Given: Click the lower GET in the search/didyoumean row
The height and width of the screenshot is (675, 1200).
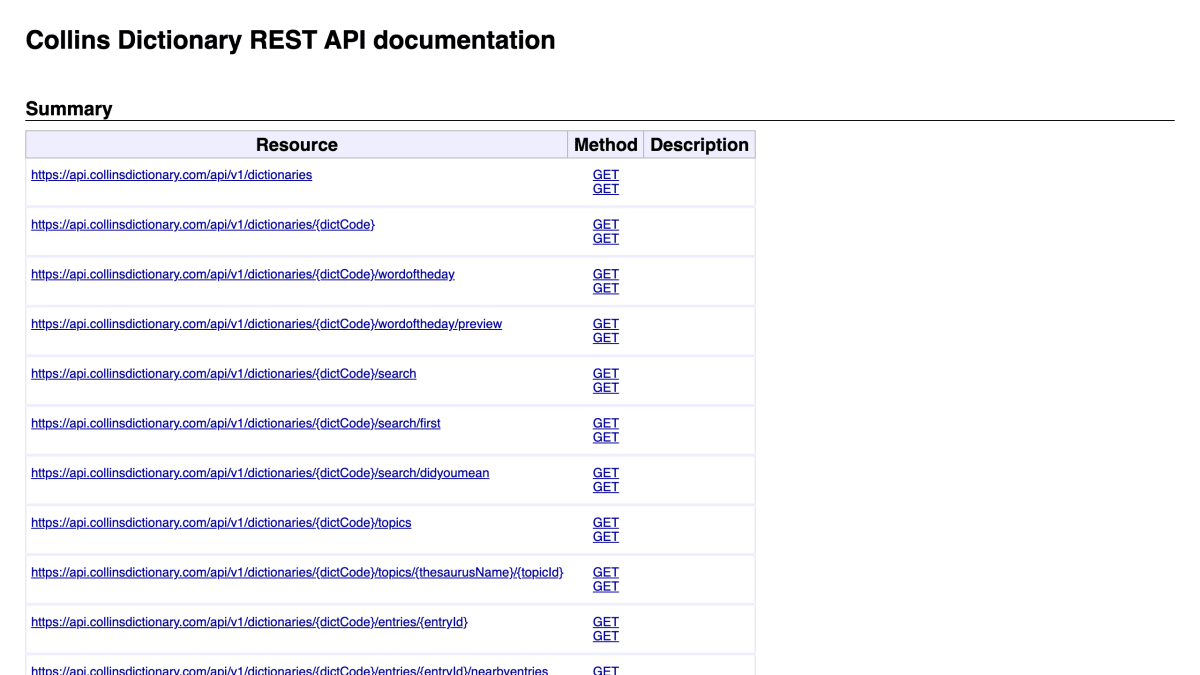Looking at the screenshot, I should click(x=606, y=487).
